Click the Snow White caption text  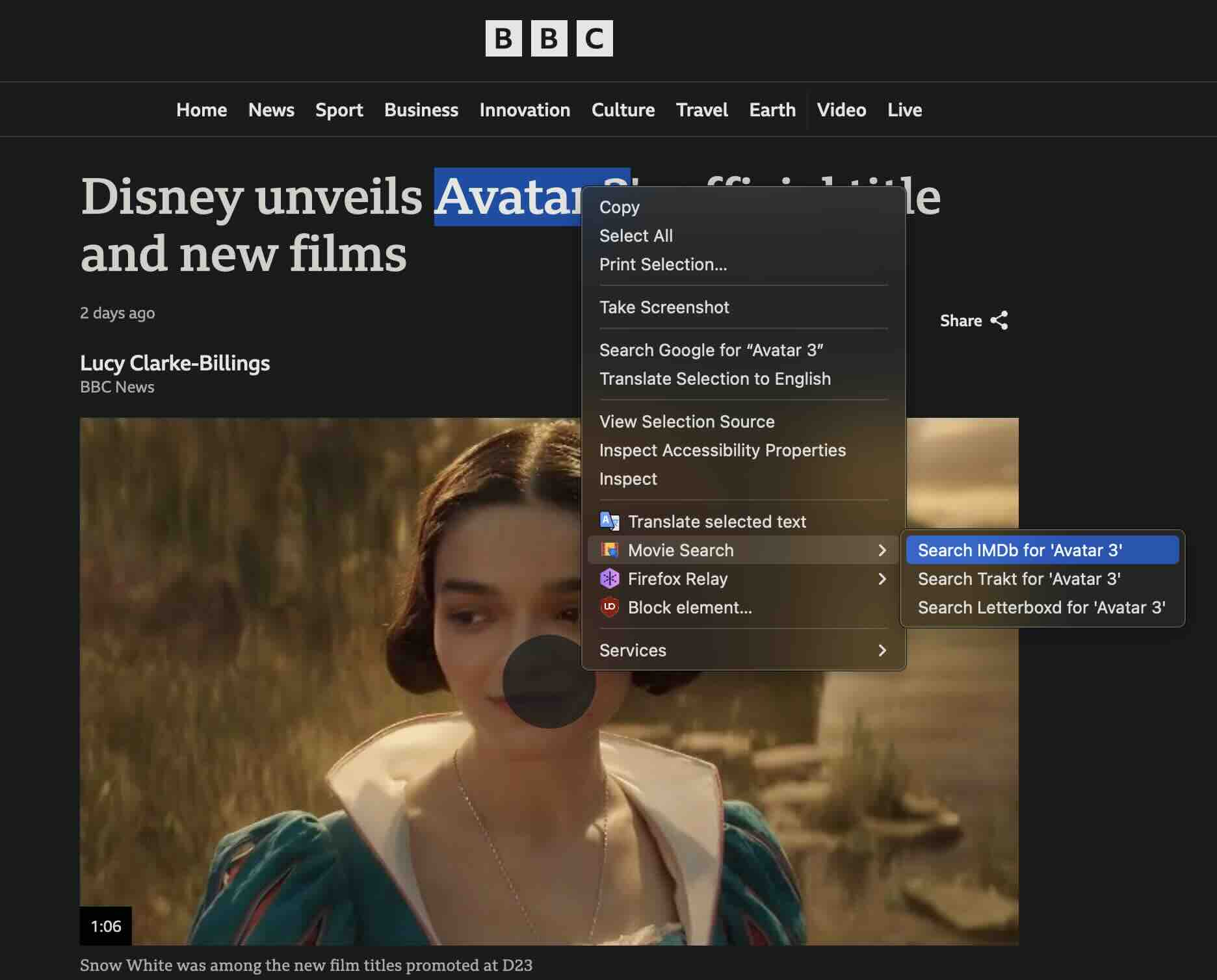coord(306,965)
